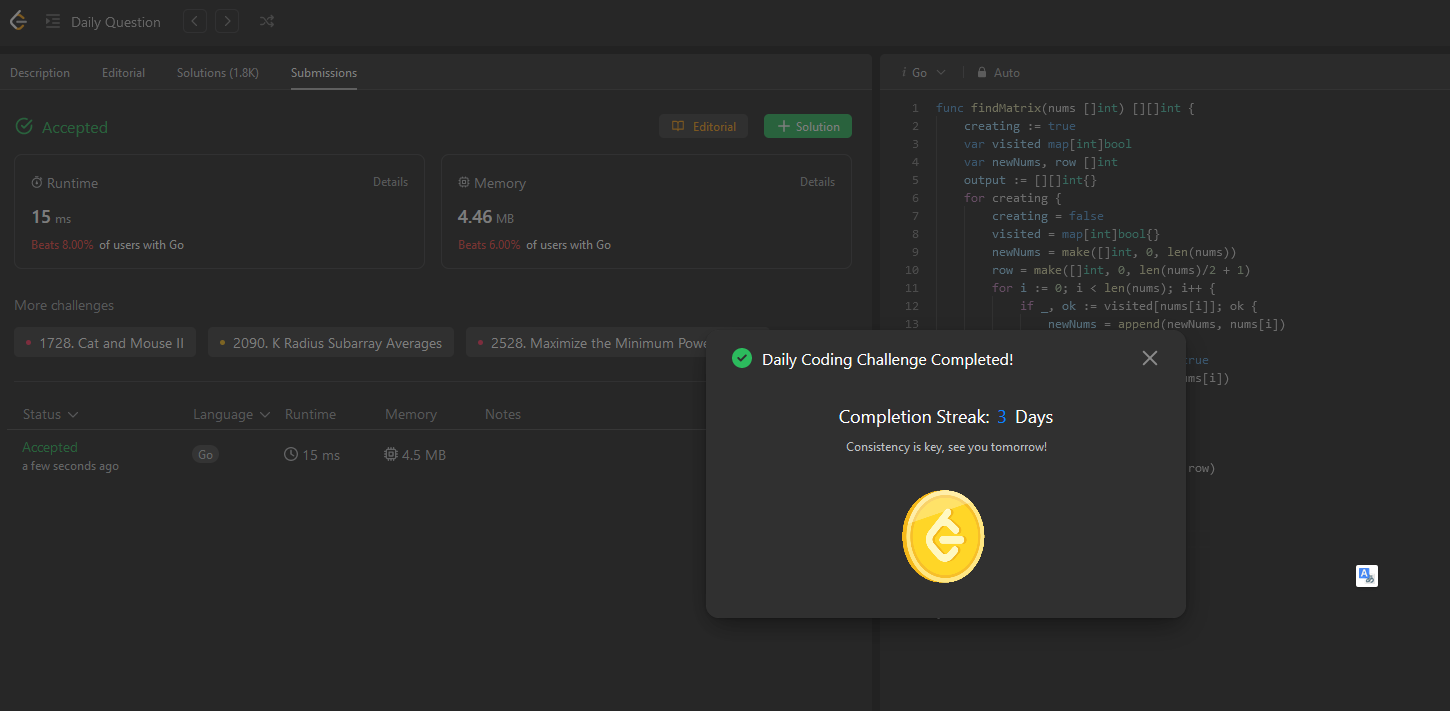The width and height of the screenshot is (1450, 711).
Task: Open the Go language dropdown
Action: (923, 73)
